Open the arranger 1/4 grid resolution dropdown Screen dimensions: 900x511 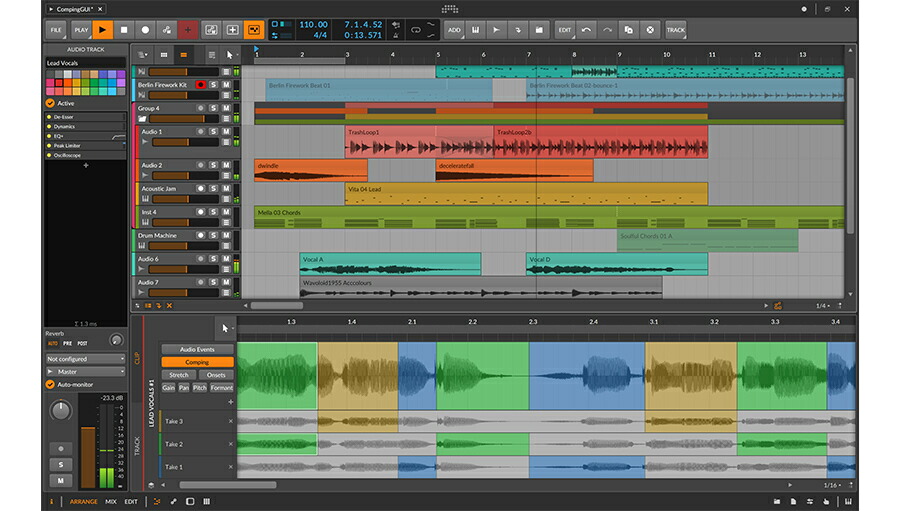click(x=823, y=305)
